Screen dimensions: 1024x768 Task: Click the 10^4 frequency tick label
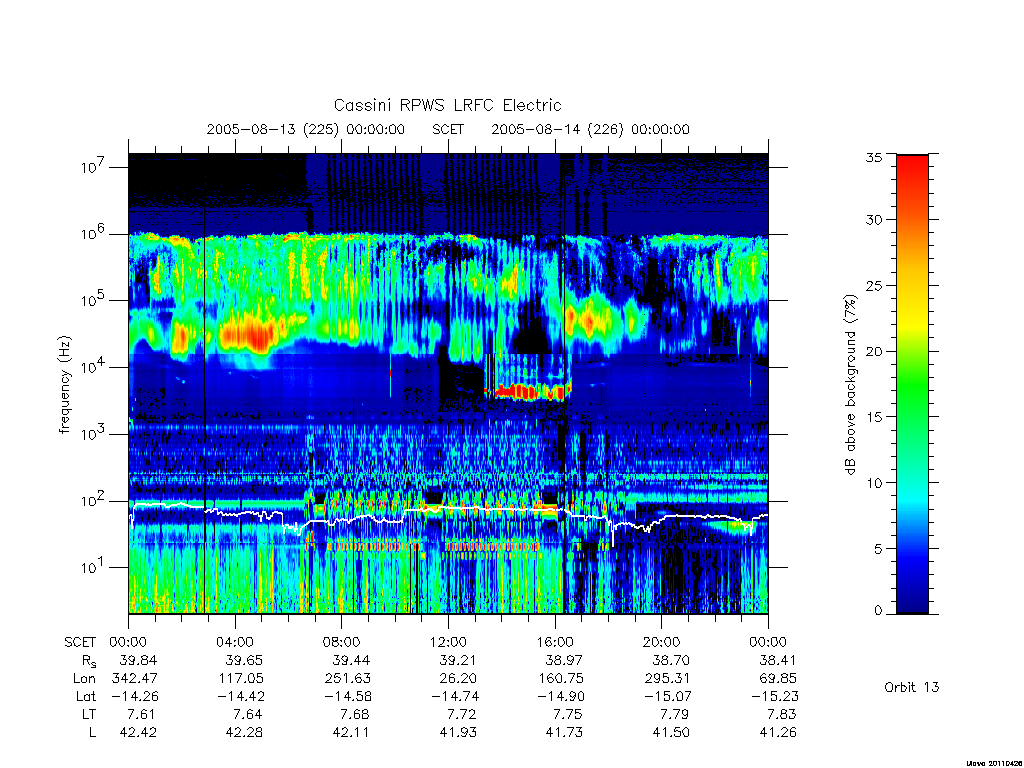coord(94,366)
